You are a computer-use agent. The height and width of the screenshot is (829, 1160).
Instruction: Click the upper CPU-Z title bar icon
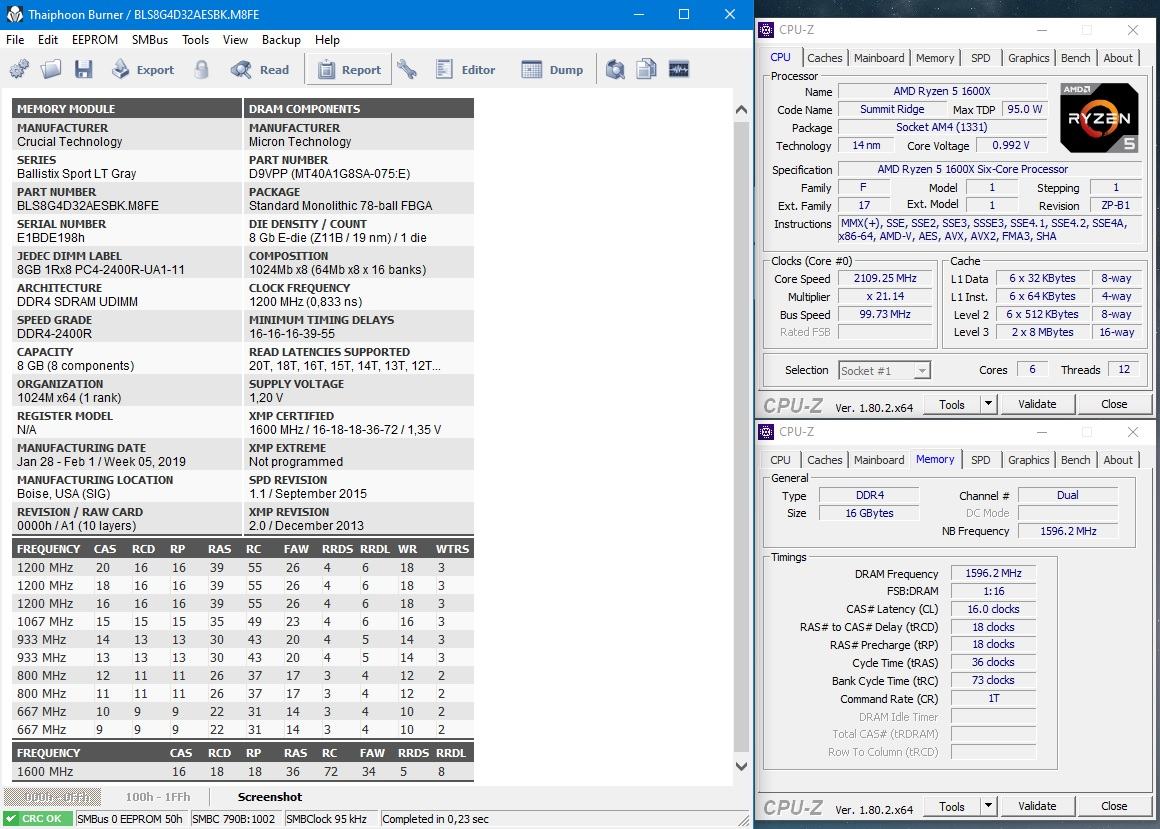pyautogui.click(x=766, y=30)
